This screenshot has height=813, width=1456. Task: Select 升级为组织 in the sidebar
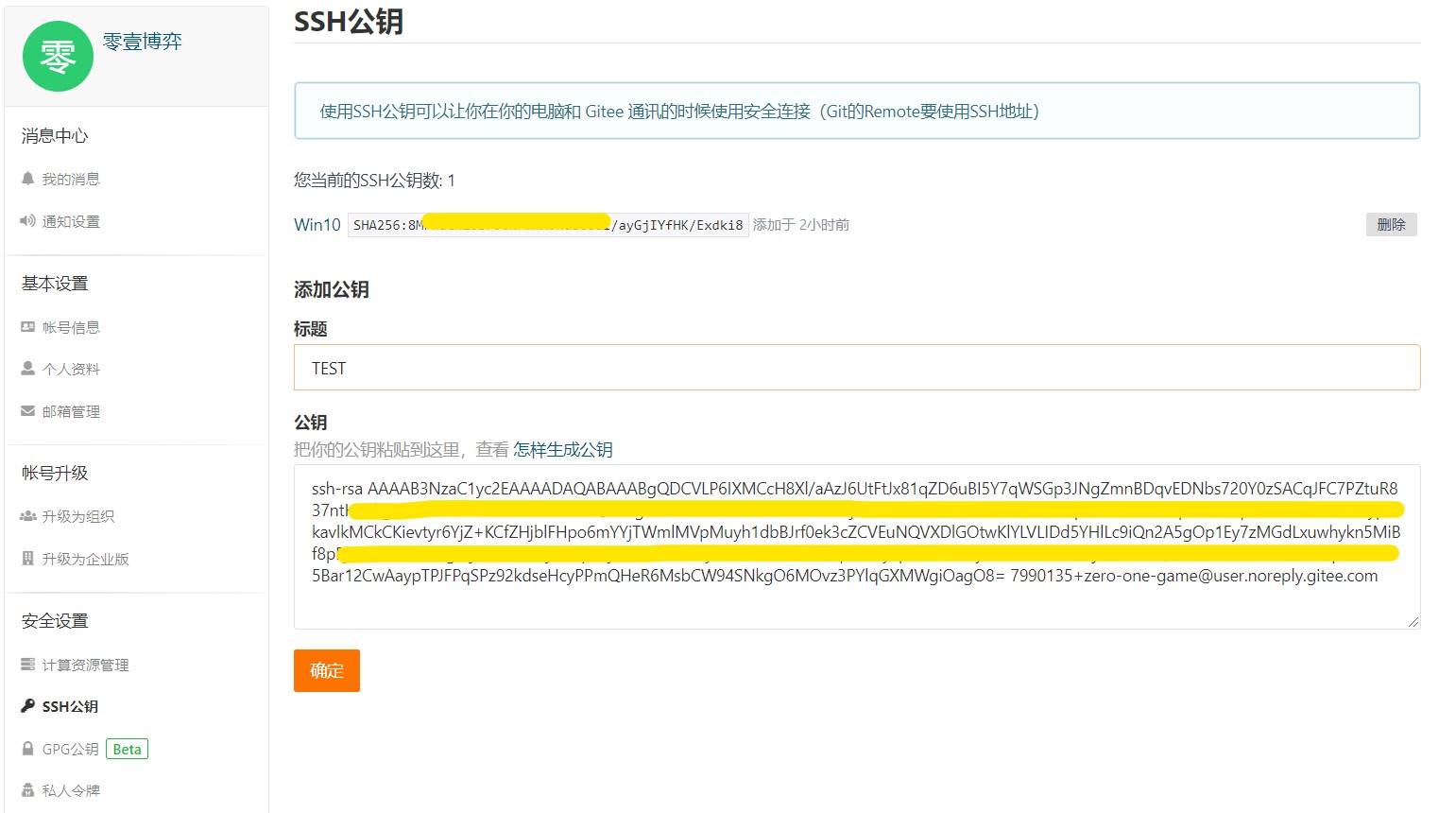click(x=78, y=516)
